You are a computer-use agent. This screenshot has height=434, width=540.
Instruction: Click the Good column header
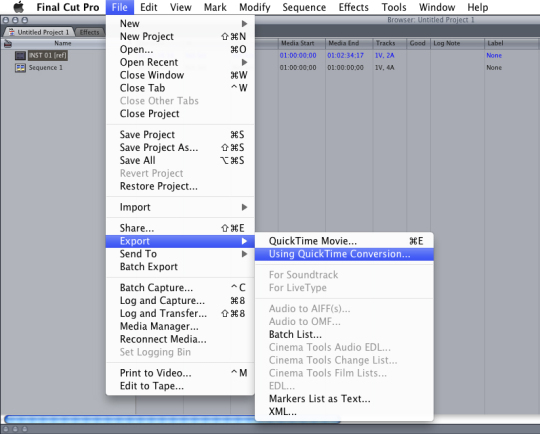417,43
